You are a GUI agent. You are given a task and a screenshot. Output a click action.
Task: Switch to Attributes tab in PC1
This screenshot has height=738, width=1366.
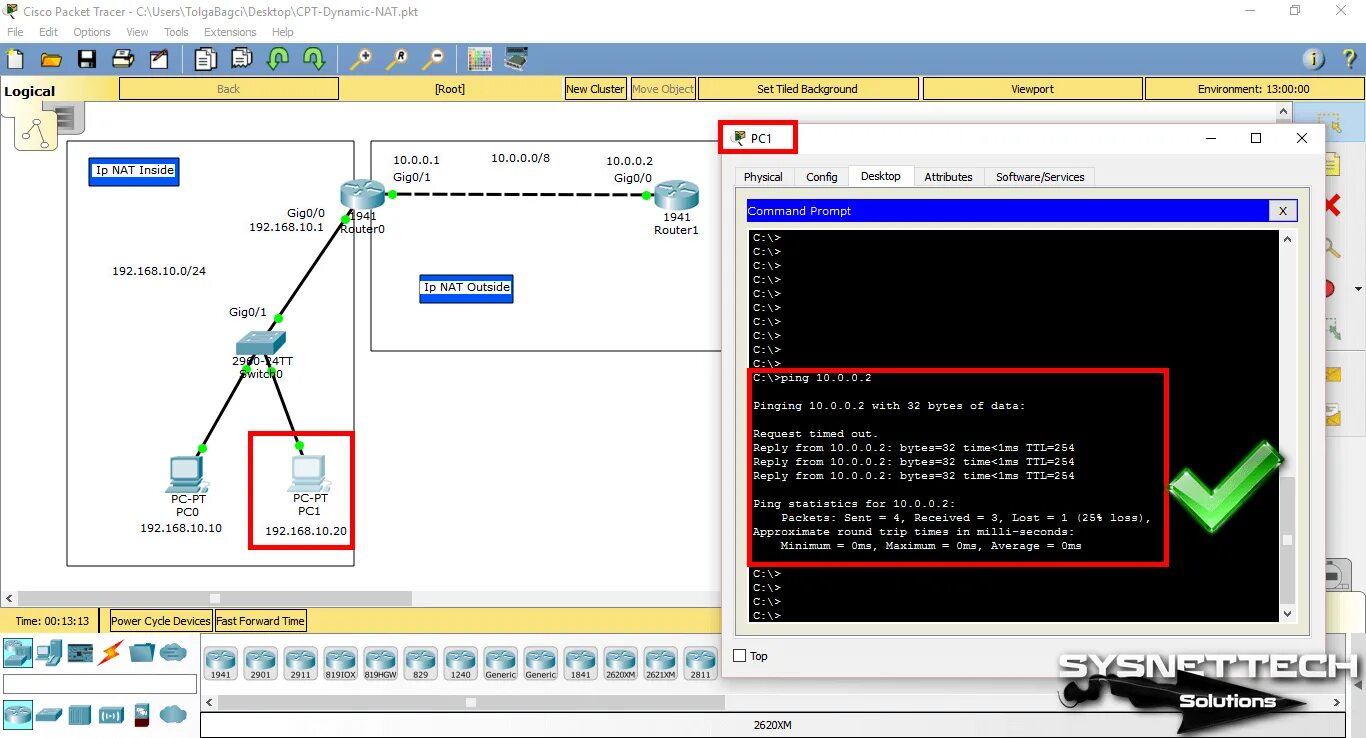(x=948, y=177)
